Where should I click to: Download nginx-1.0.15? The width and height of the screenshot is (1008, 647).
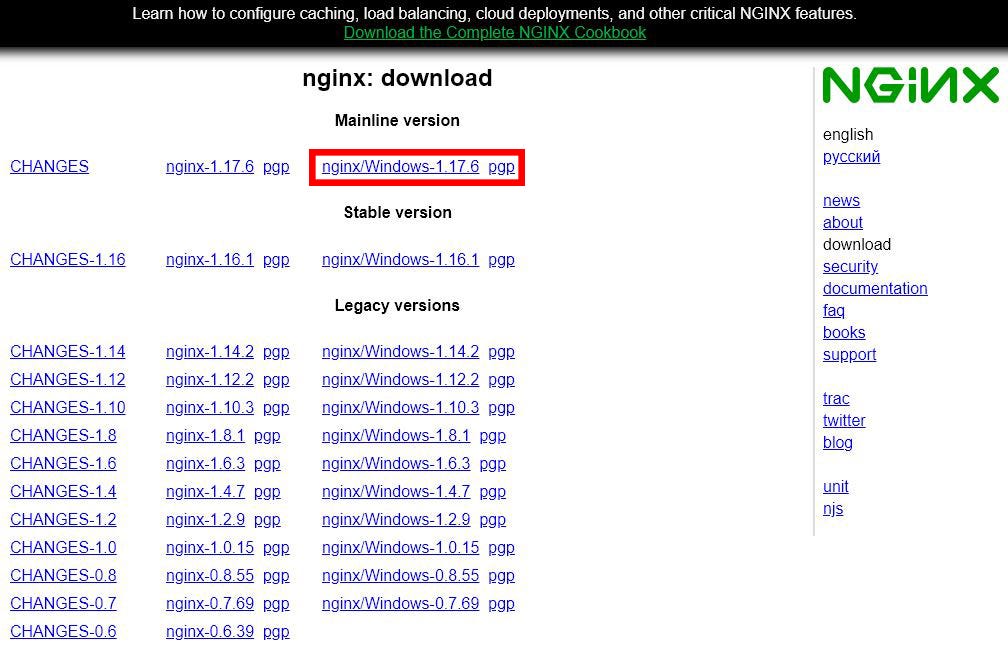pos(210,547)
